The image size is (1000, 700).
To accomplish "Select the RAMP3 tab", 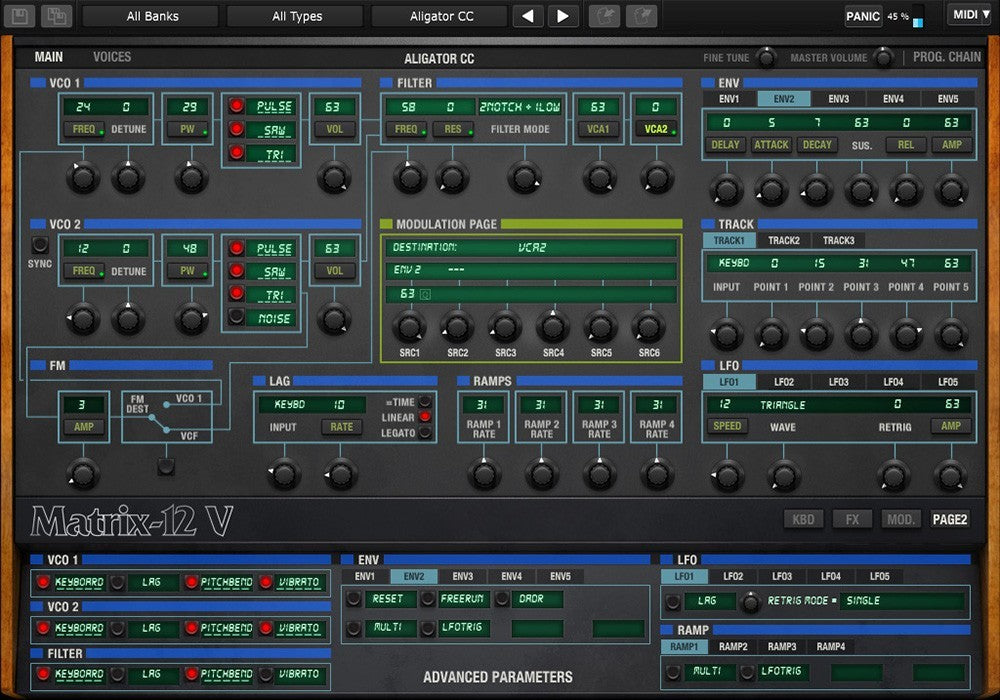I will click(782, 646).
